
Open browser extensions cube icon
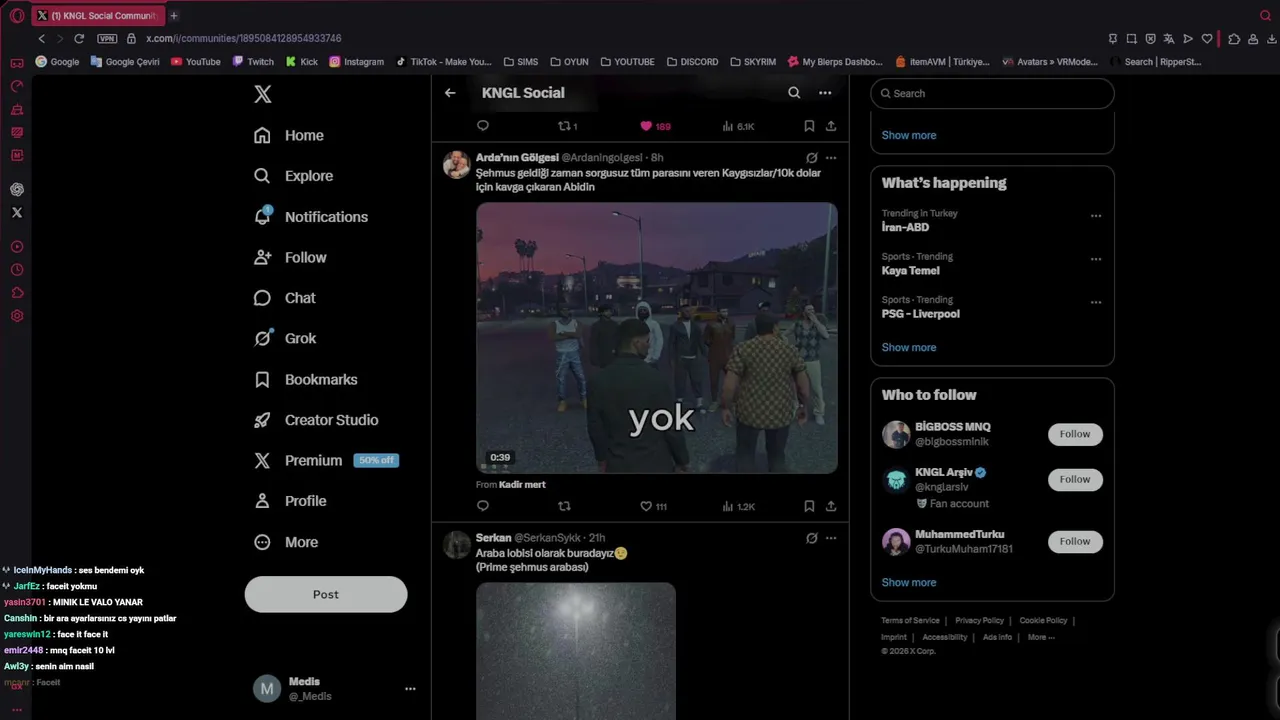coord(1234,38)
